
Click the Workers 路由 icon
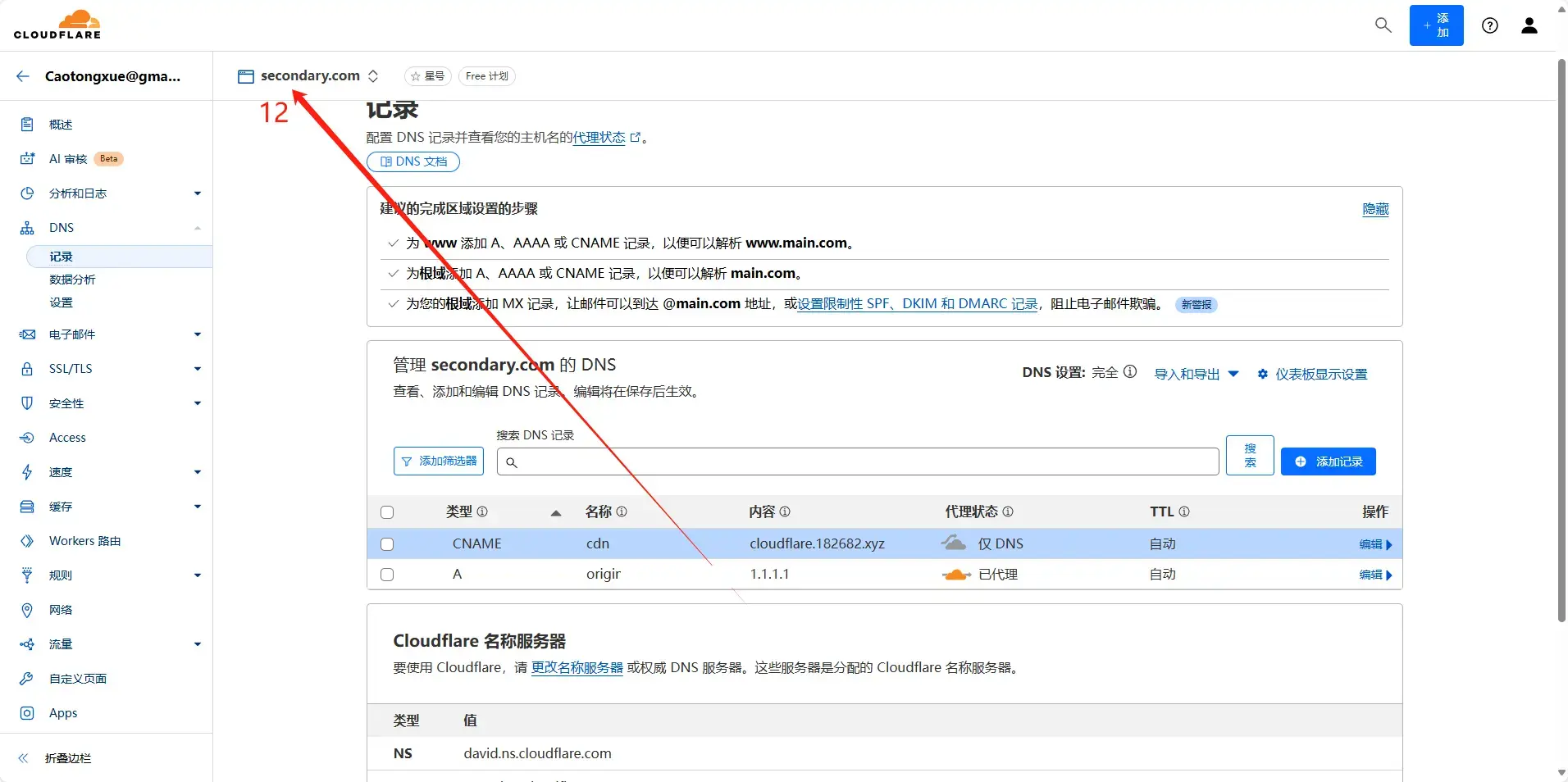[27, 541]
